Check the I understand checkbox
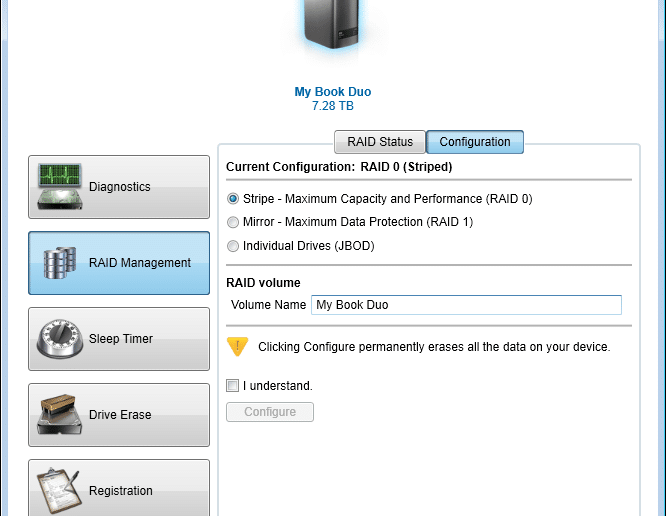 click(x=232, y=386)
